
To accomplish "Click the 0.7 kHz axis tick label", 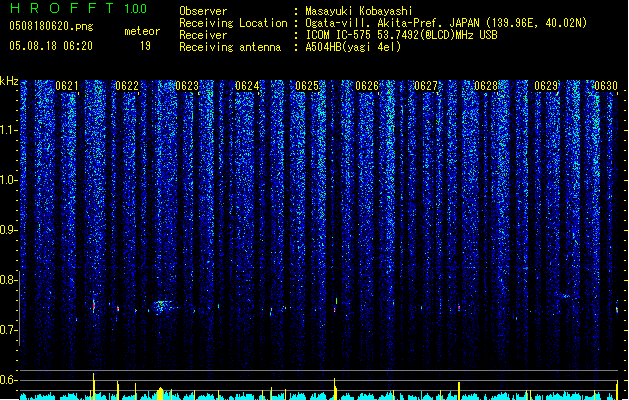I will click(8, 330).
